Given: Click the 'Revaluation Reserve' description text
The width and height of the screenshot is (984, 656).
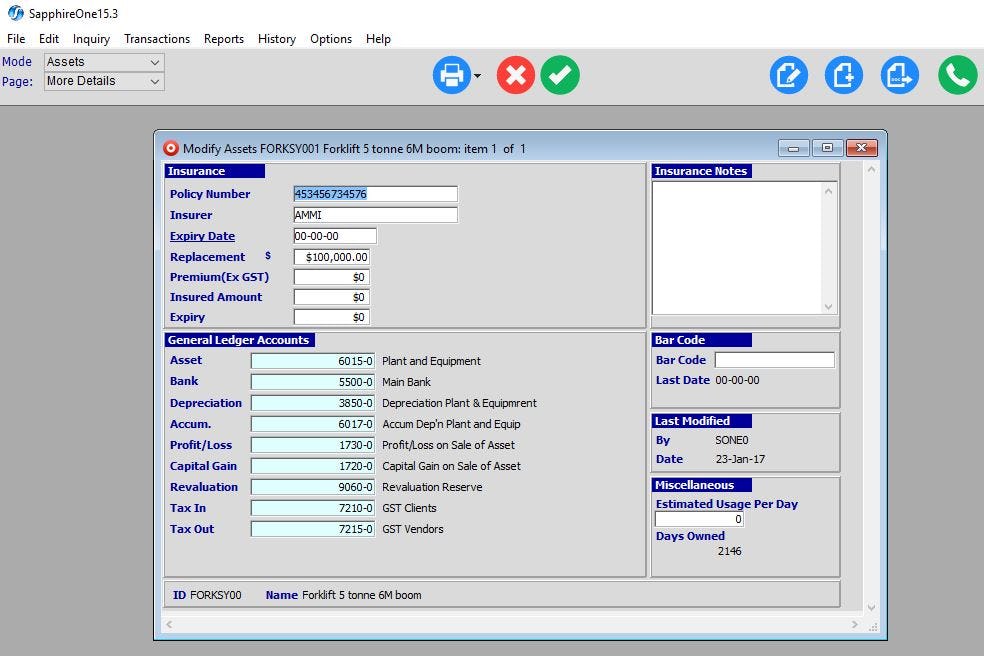Looking at the screenshot, I should (x=432, y=487).
